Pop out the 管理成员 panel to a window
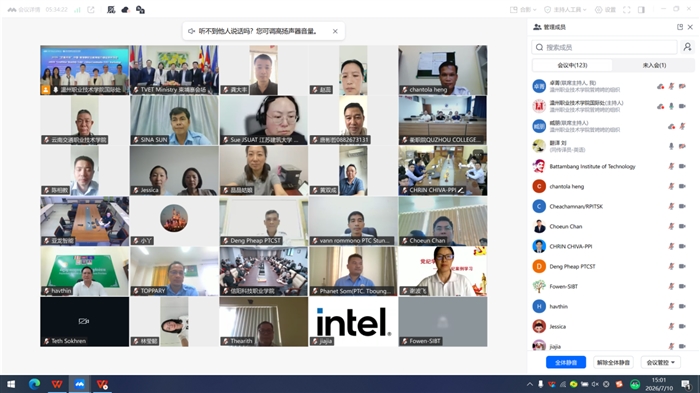 tap(680, 27)
